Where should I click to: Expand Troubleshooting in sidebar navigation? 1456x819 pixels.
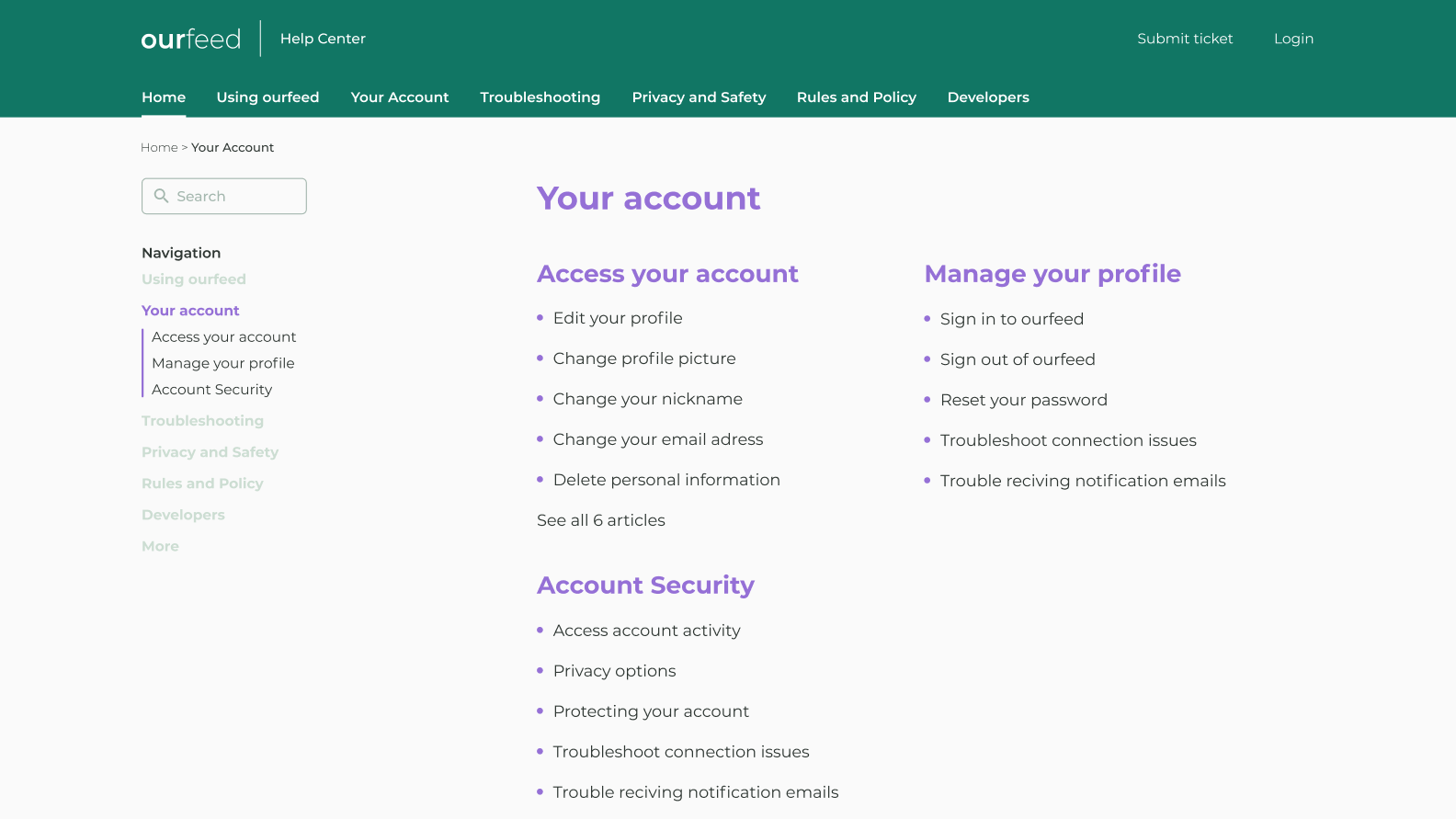point(202,421)
